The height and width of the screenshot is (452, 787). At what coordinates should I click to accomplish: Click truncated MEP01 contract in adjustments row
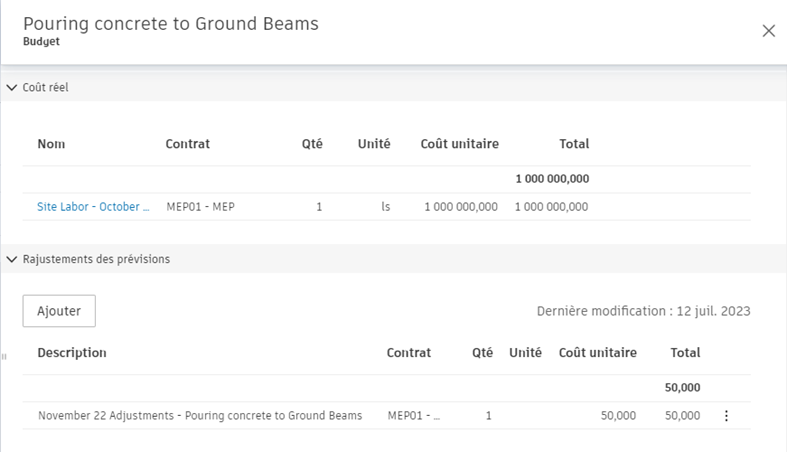(413, 416)
